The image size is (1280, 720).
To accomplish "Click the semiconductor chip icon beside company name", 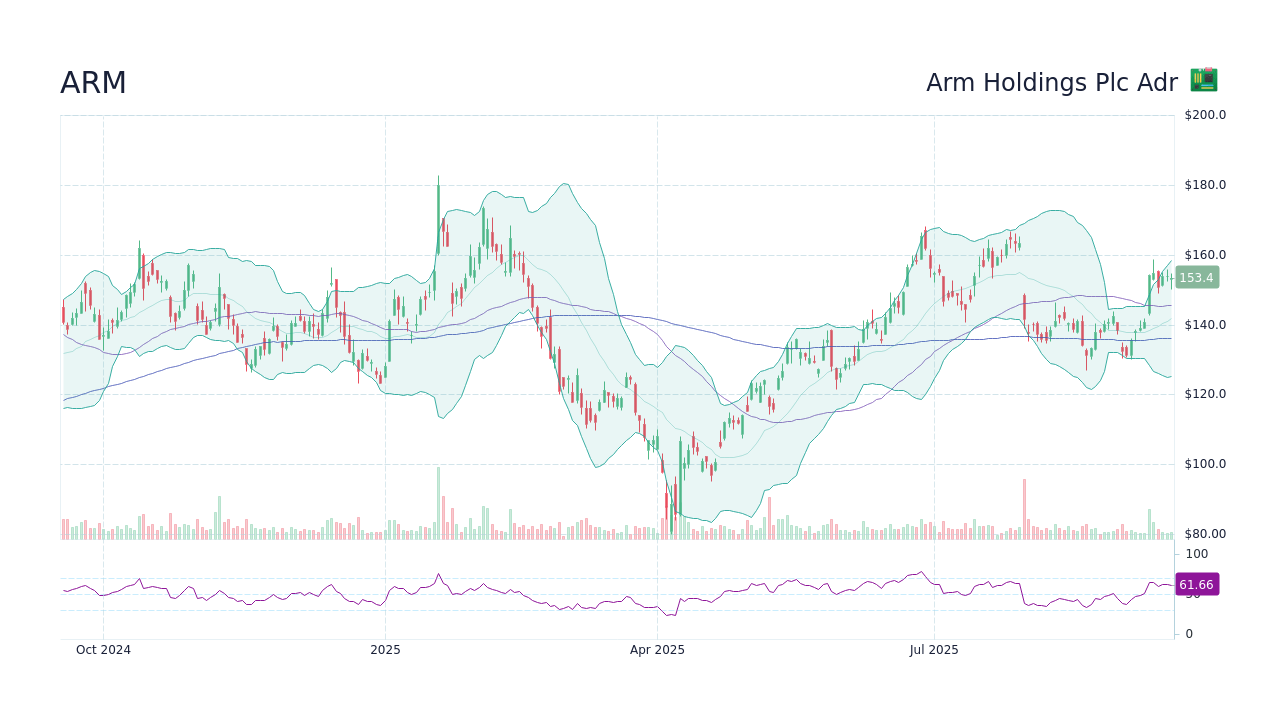I will coord(1203,79).
